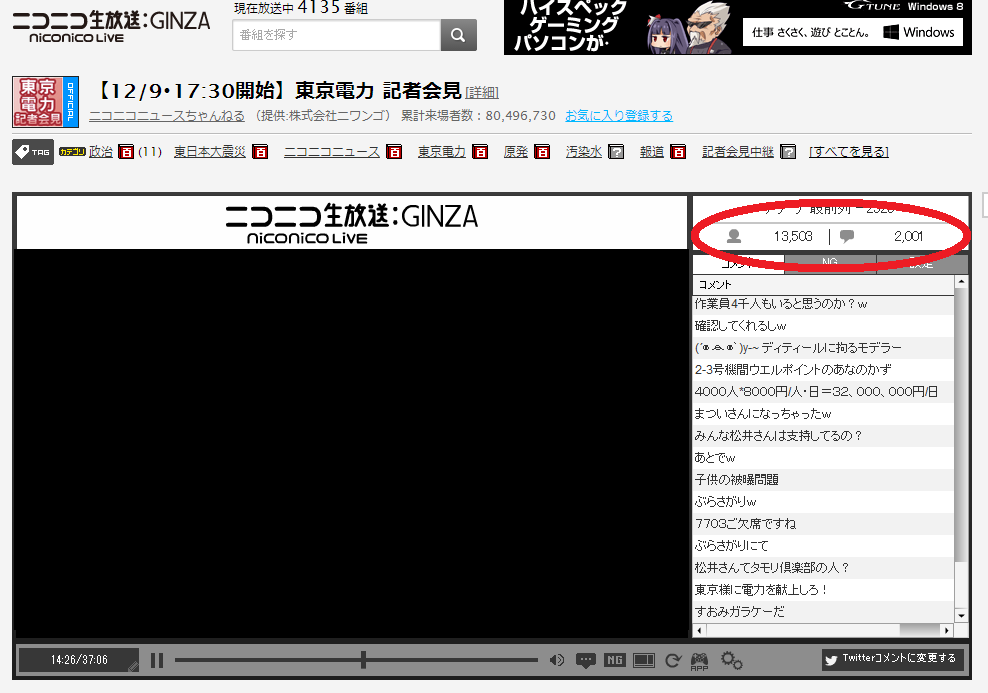Open the NG settings button in player bar

point(614,660)
